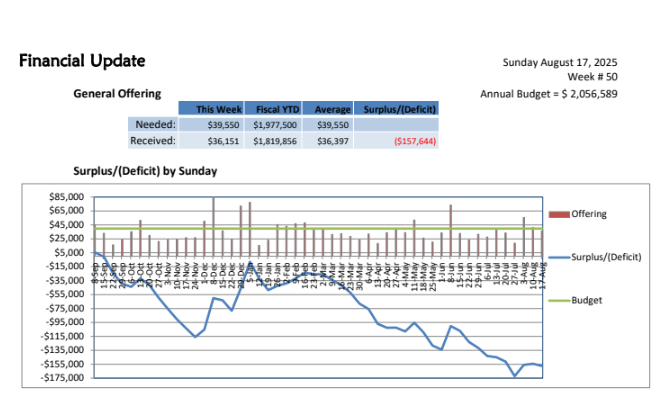The image size is (666, 393).
Task: Click the "$5,000" y-axis label
Action: coord(68,252)
